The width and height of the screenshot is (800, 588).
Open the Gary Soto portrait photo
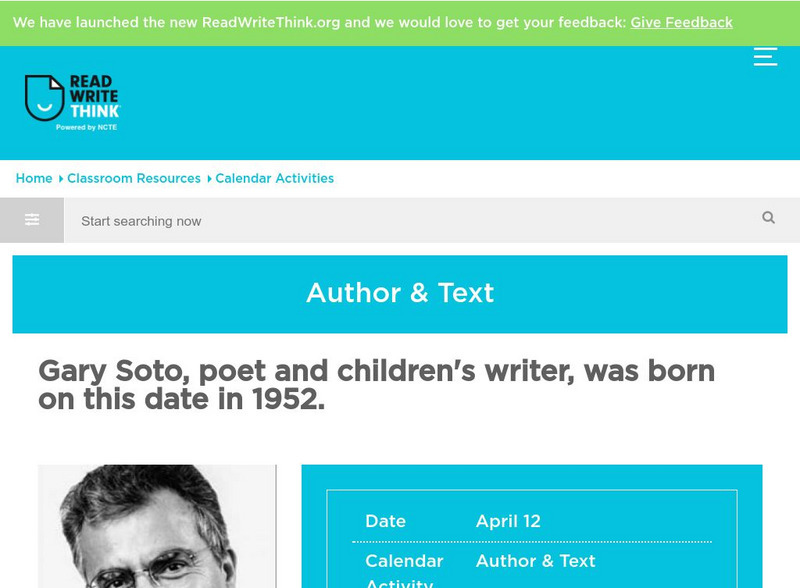click(x=157, y=527)
